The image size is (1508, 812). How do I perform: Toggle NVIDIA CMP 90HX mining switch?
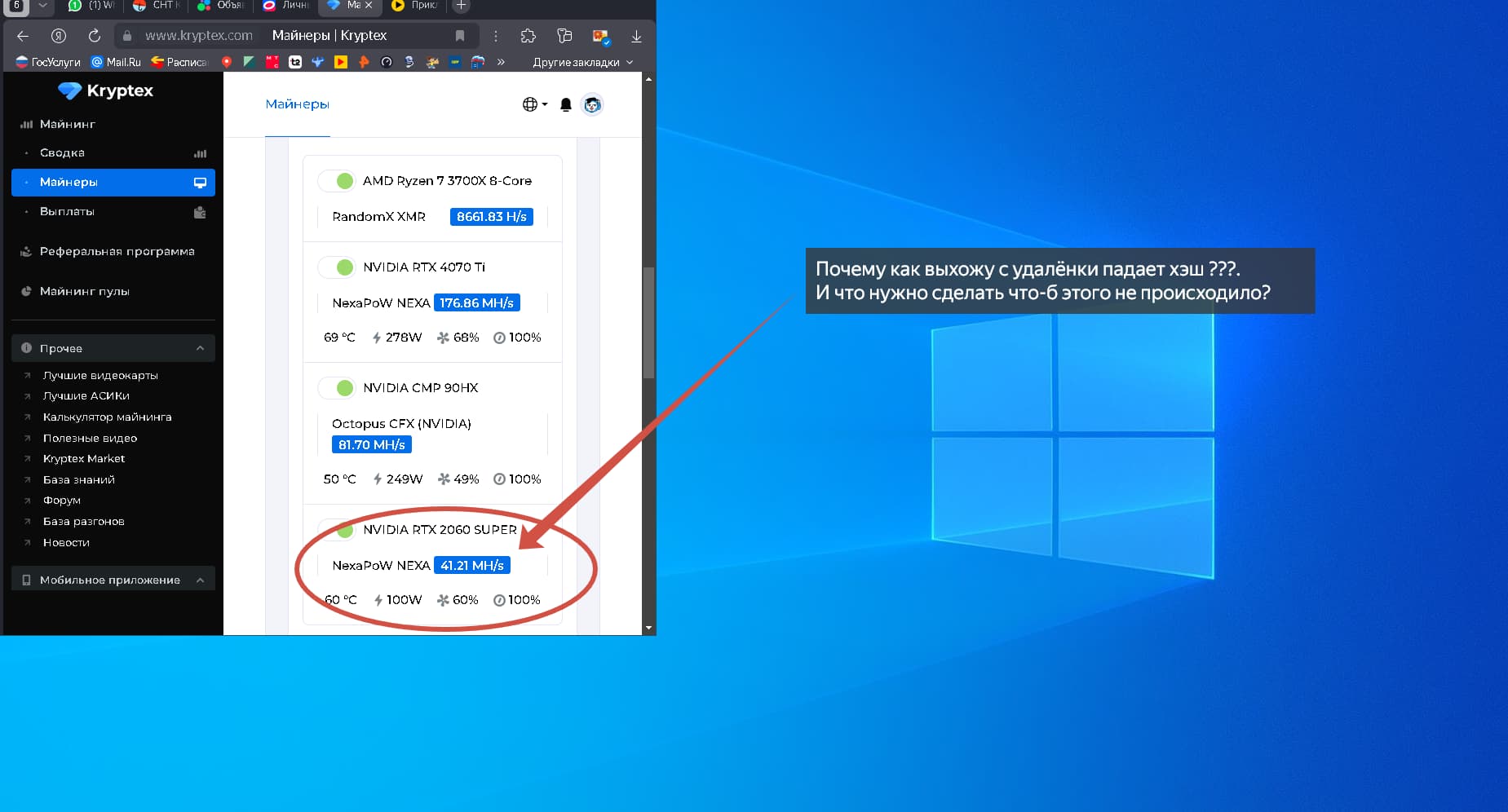click(x=336, y=388)
